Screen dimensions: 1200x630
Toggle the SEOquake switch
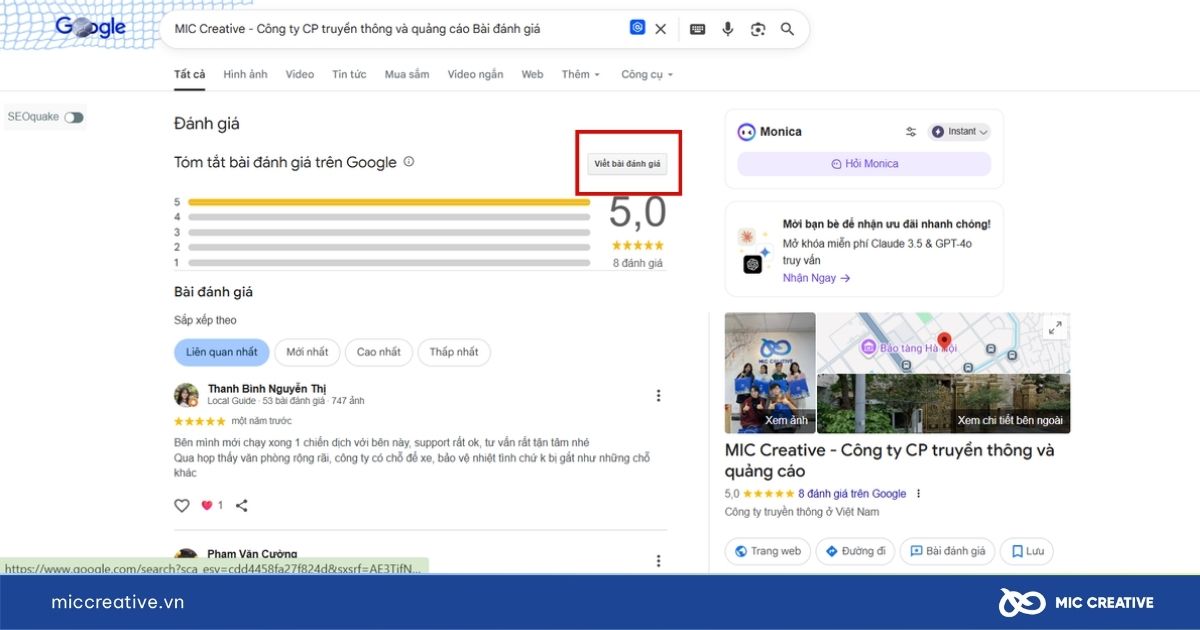pyautogui.click(x=74, y=118)
